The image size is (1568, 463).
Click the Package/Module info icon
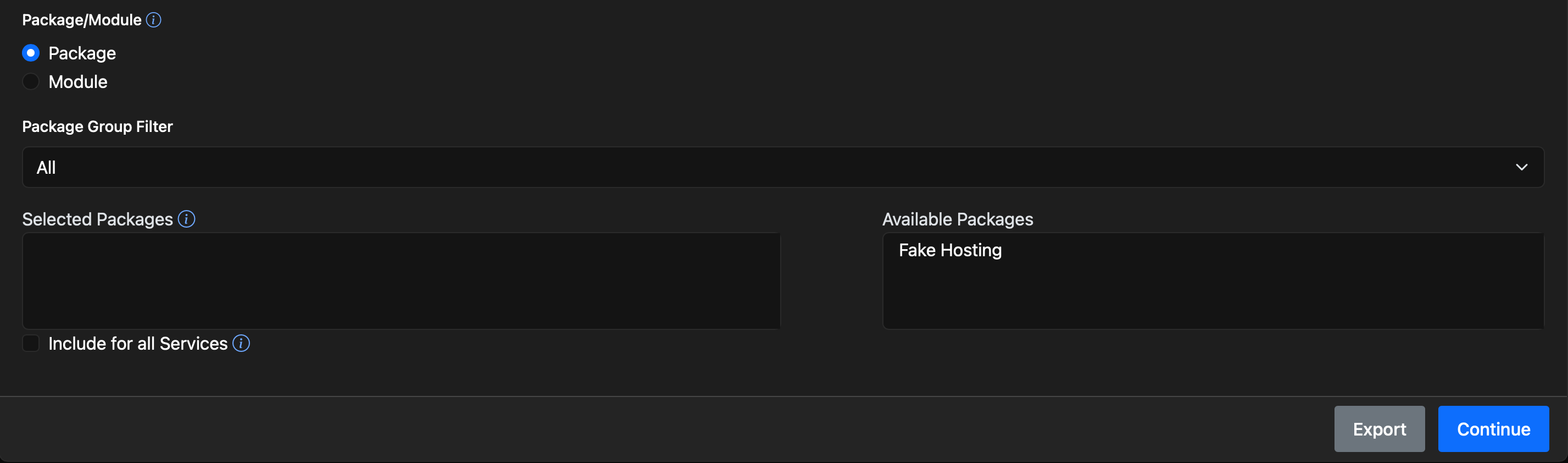pyautogui.click(x=154, y=20)
